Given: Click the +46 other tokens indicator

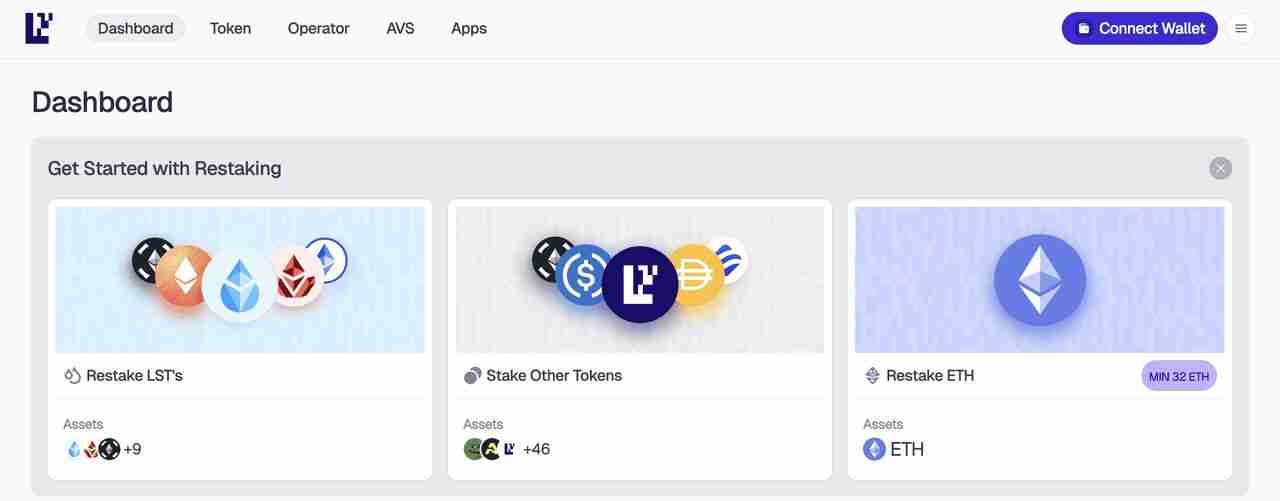Looking at the screenshot, I should point(536,449).
